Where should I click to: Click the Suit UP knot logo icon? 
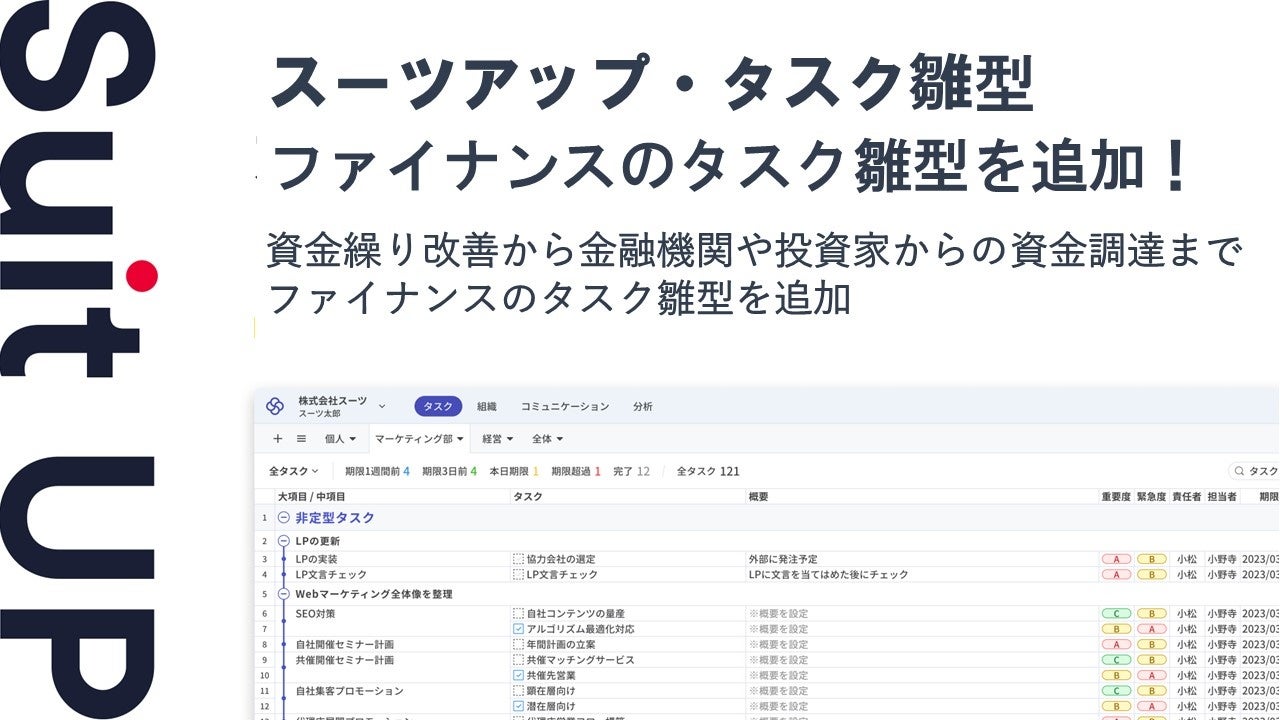pos(275,406)
